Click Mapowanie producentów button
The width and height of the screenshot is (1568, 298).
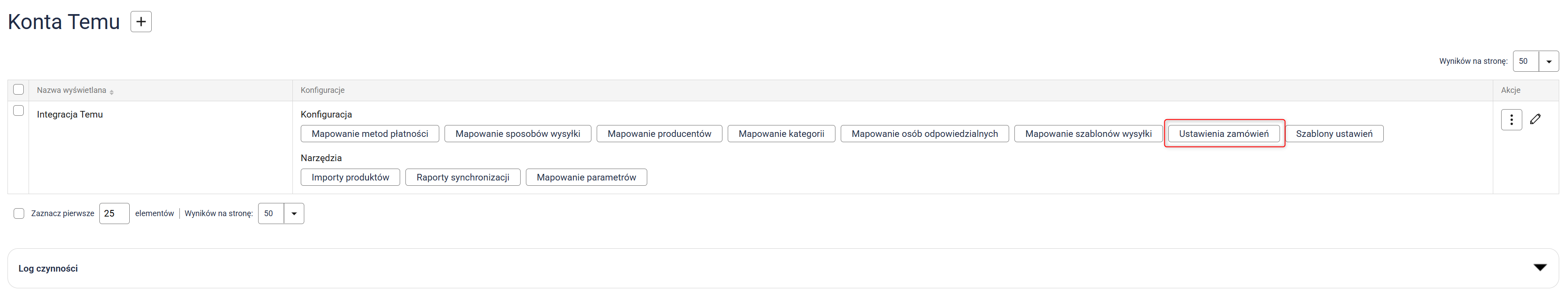[659, 133]
